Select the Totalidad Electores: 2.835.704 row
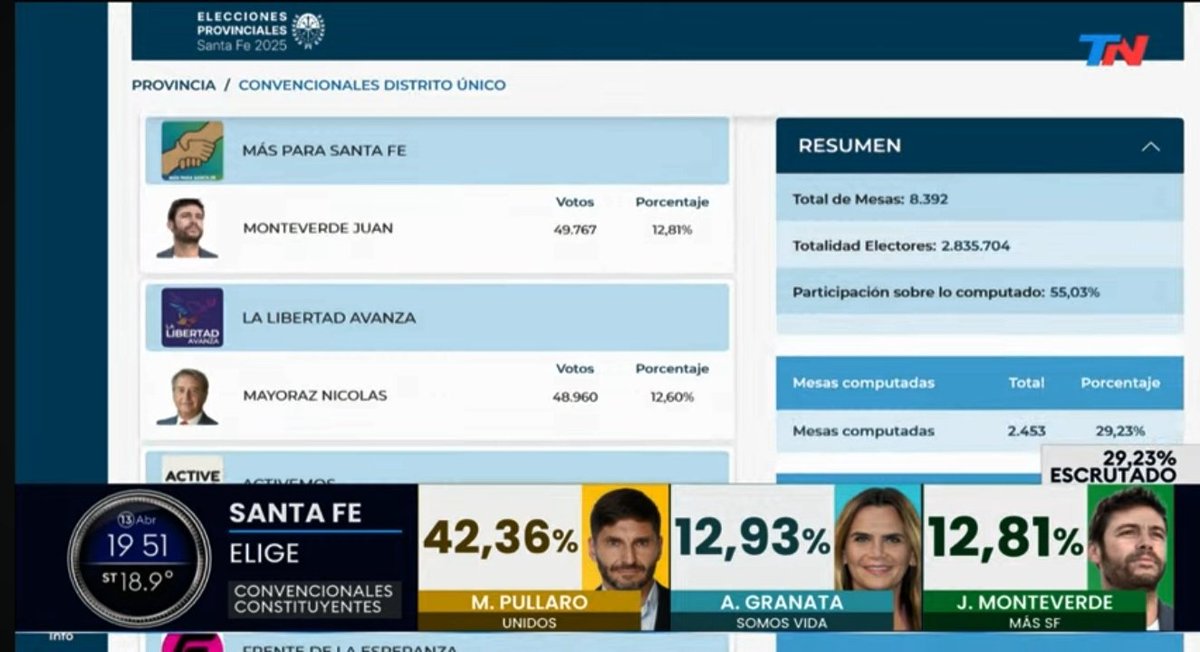Screen dimensions: 1200x652 [980, 245]
